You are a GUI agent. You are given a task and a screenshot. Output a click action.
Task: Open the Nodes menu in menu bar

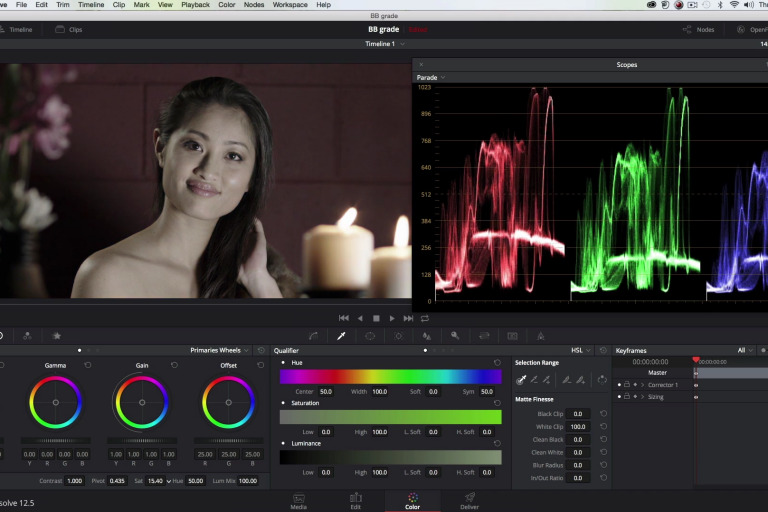(x=253, y=5)
